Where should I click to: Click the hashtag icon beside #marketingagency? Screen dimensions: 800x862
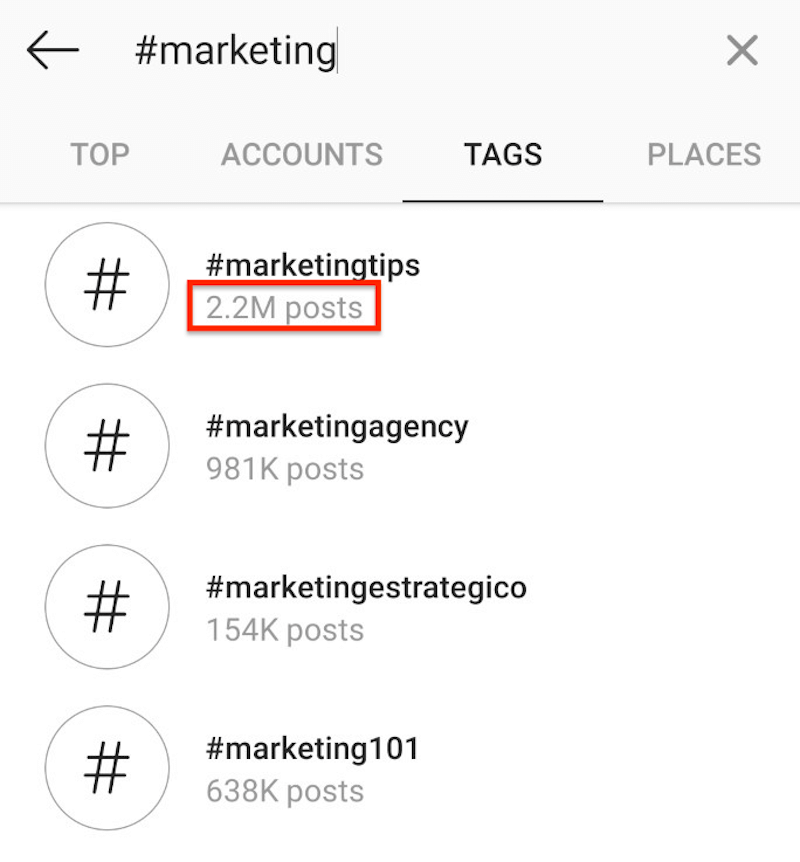(x=107, y=446)
